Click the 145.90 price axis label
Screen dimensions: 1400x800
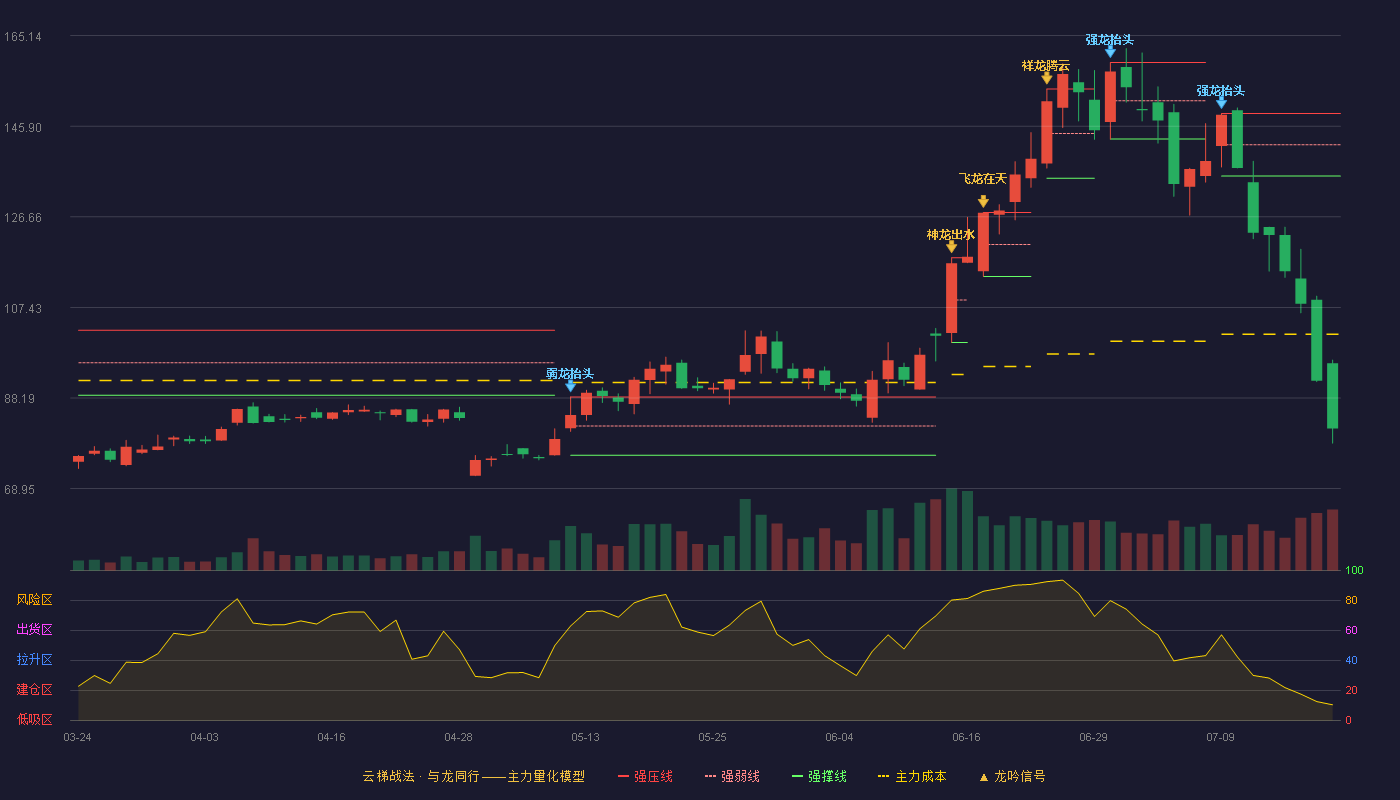tap(22, 127)
